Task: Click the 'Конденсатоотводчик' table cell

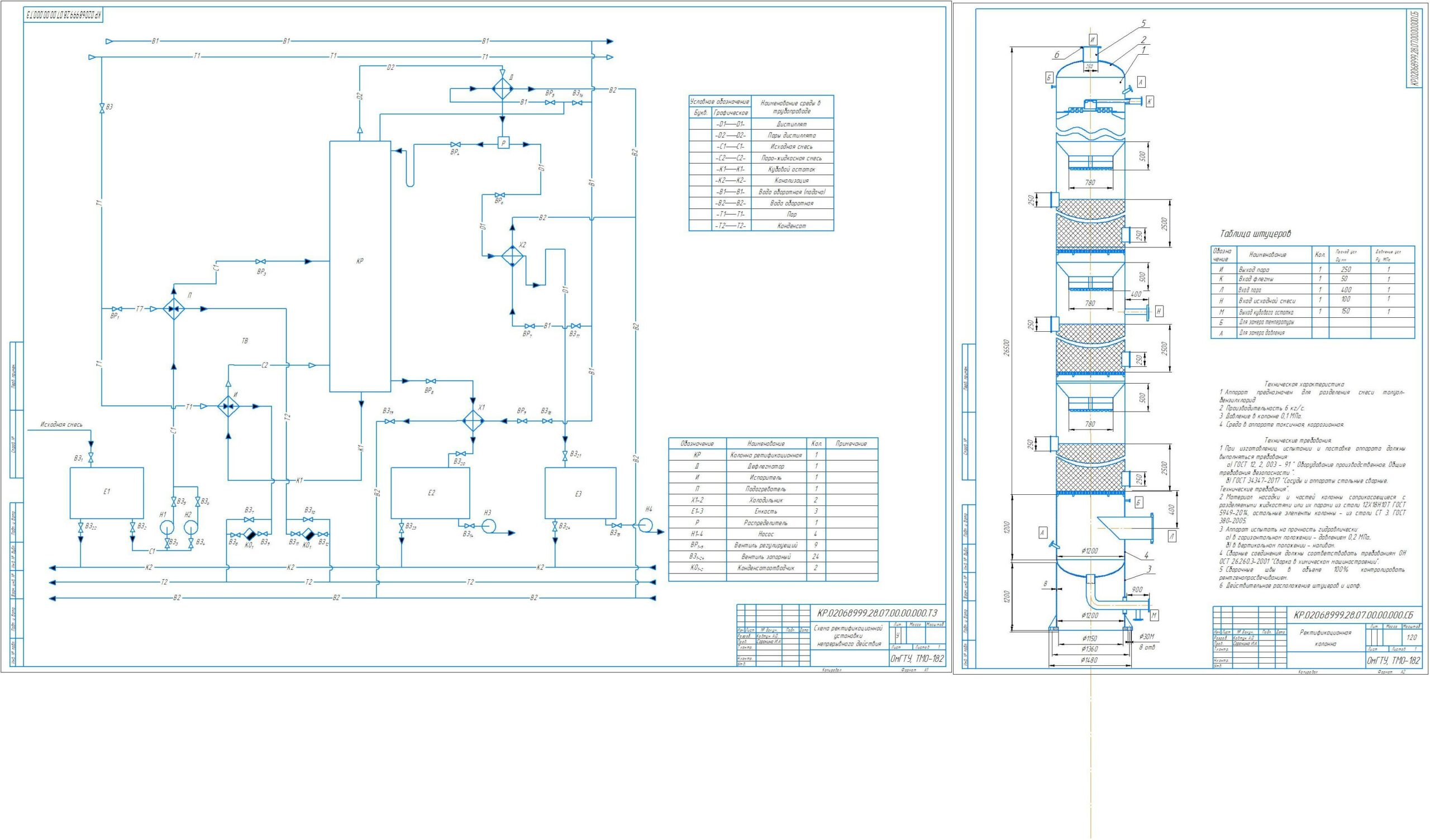Action: [x=766, y=567]
